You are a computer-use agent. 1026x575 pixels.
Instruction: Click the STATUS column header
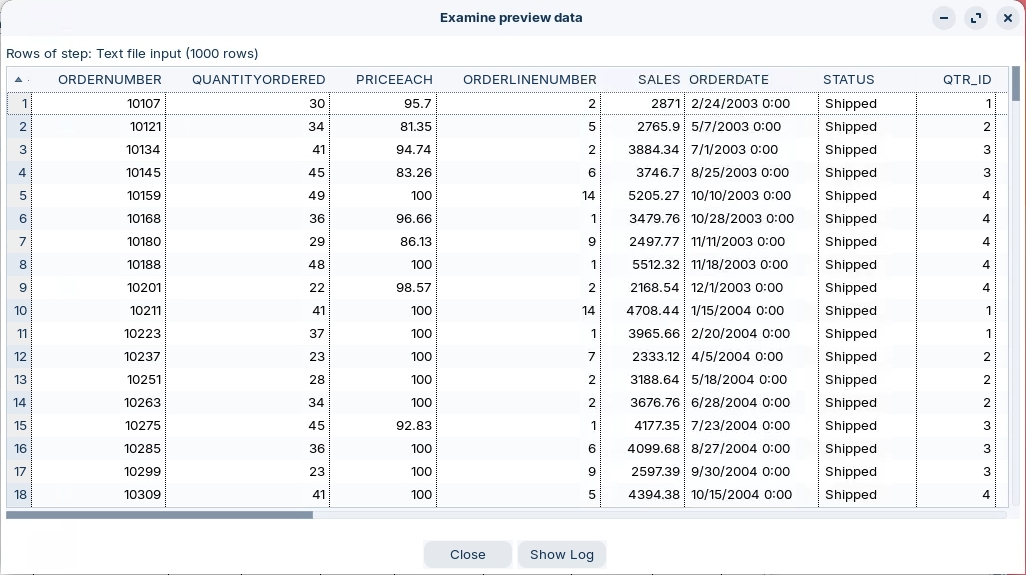tap(848, 79)
